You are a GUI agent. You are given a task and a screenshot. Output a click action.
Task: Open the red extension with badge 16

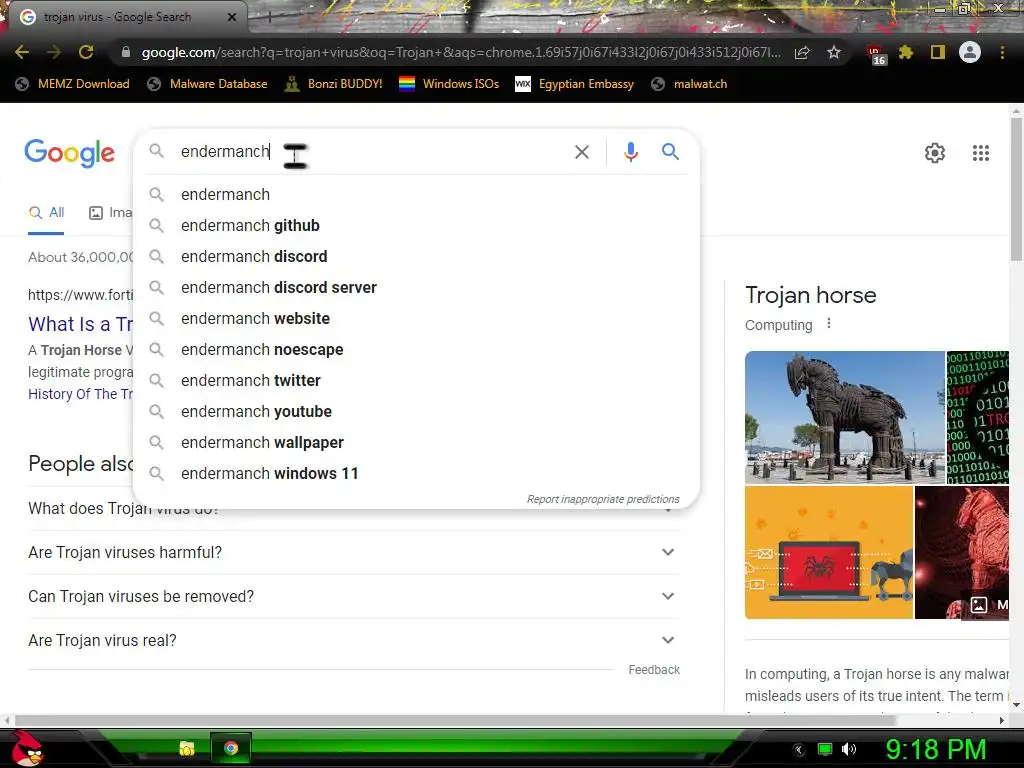[876, 55]
